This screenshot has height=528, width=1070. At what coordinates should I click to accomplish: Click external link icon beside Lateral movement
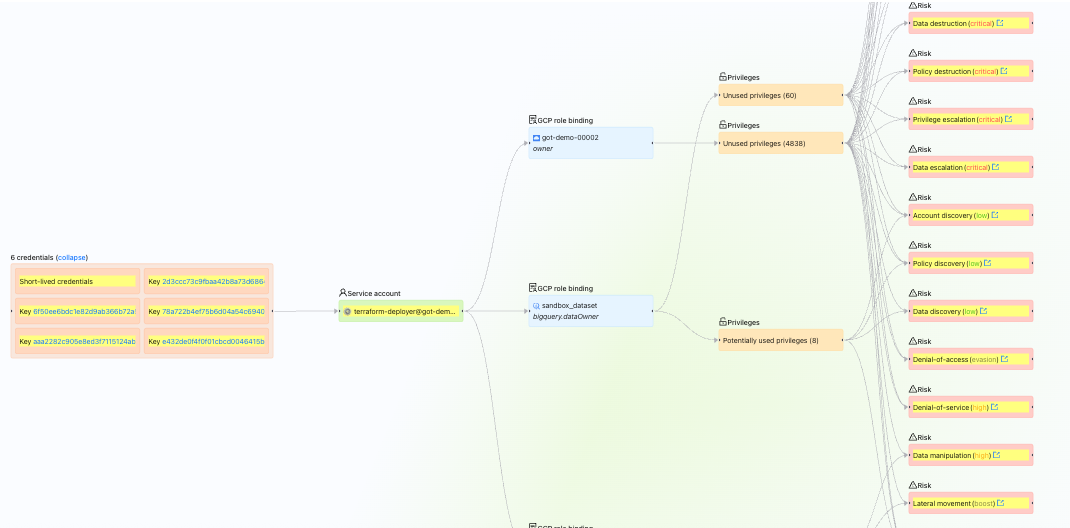click(1000, 503)
